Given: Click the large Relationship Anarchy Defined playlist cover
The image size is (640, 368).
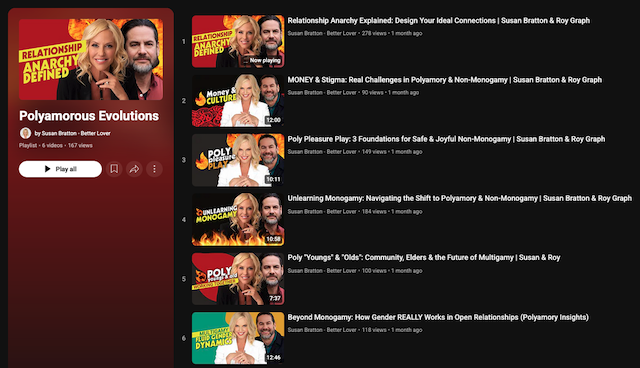Looking at the screenshot, I should click(x=91, y=59).
